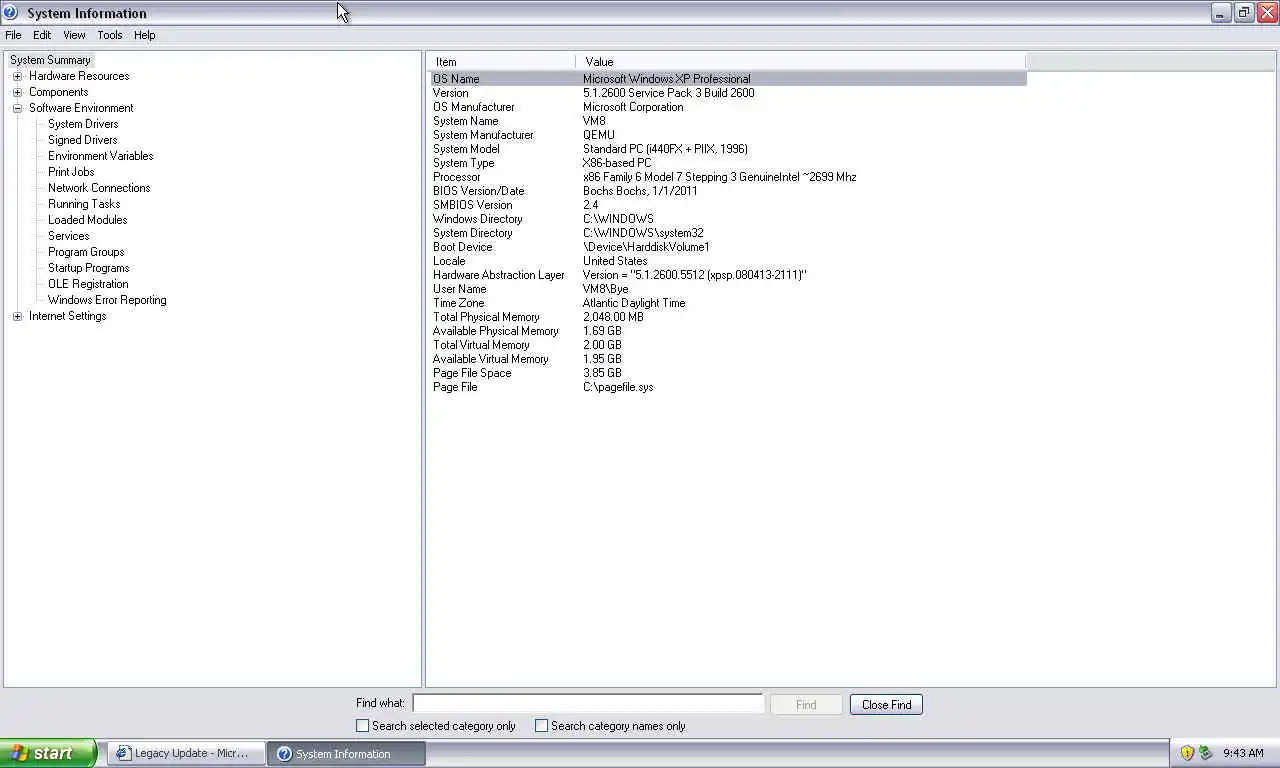Select Hardware Resources label
The height and width of the screenshot is (768, 1280).
79,76
